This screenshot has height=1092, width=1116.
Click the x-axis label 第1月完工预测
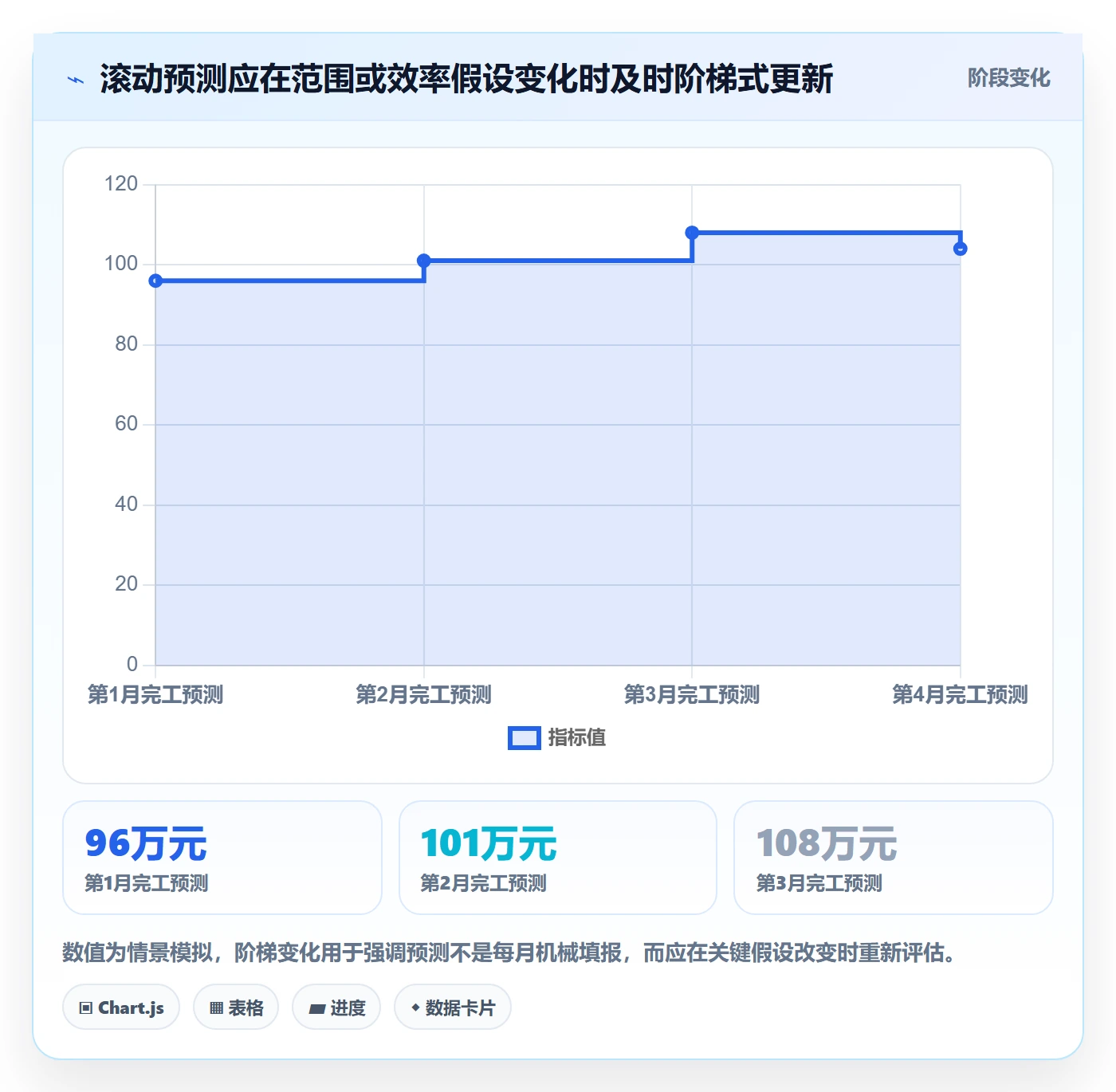[155, 695]
